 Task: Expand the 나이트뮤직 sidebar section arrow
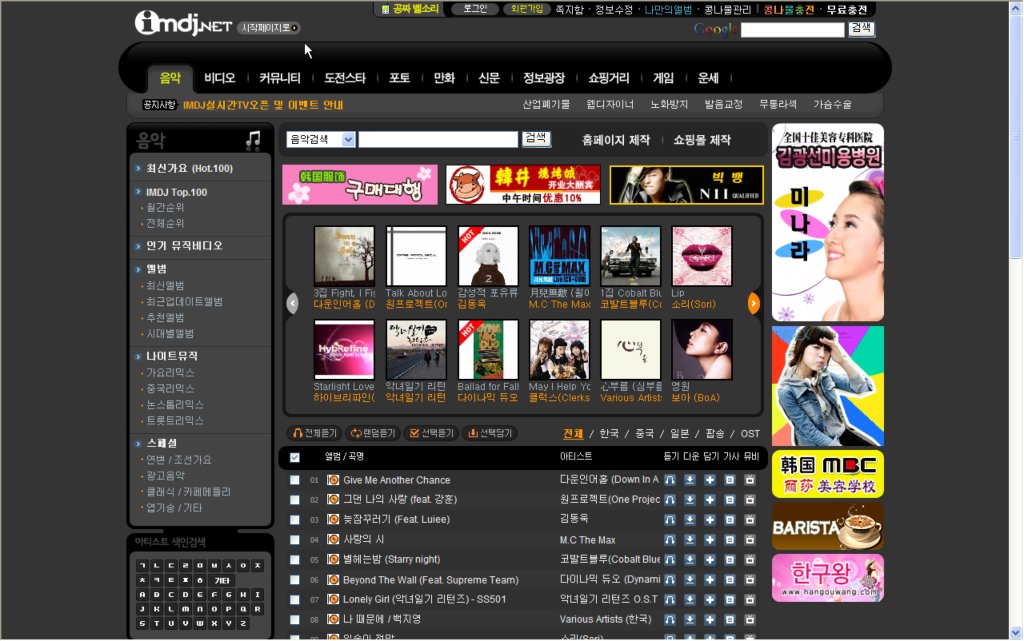(x=138, y=356)
